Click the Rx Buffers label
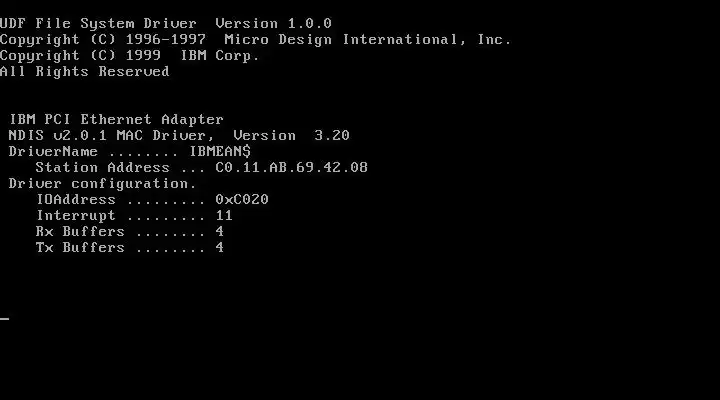The width and height of the screenshot is (720, 400). [x=80, y=232]
